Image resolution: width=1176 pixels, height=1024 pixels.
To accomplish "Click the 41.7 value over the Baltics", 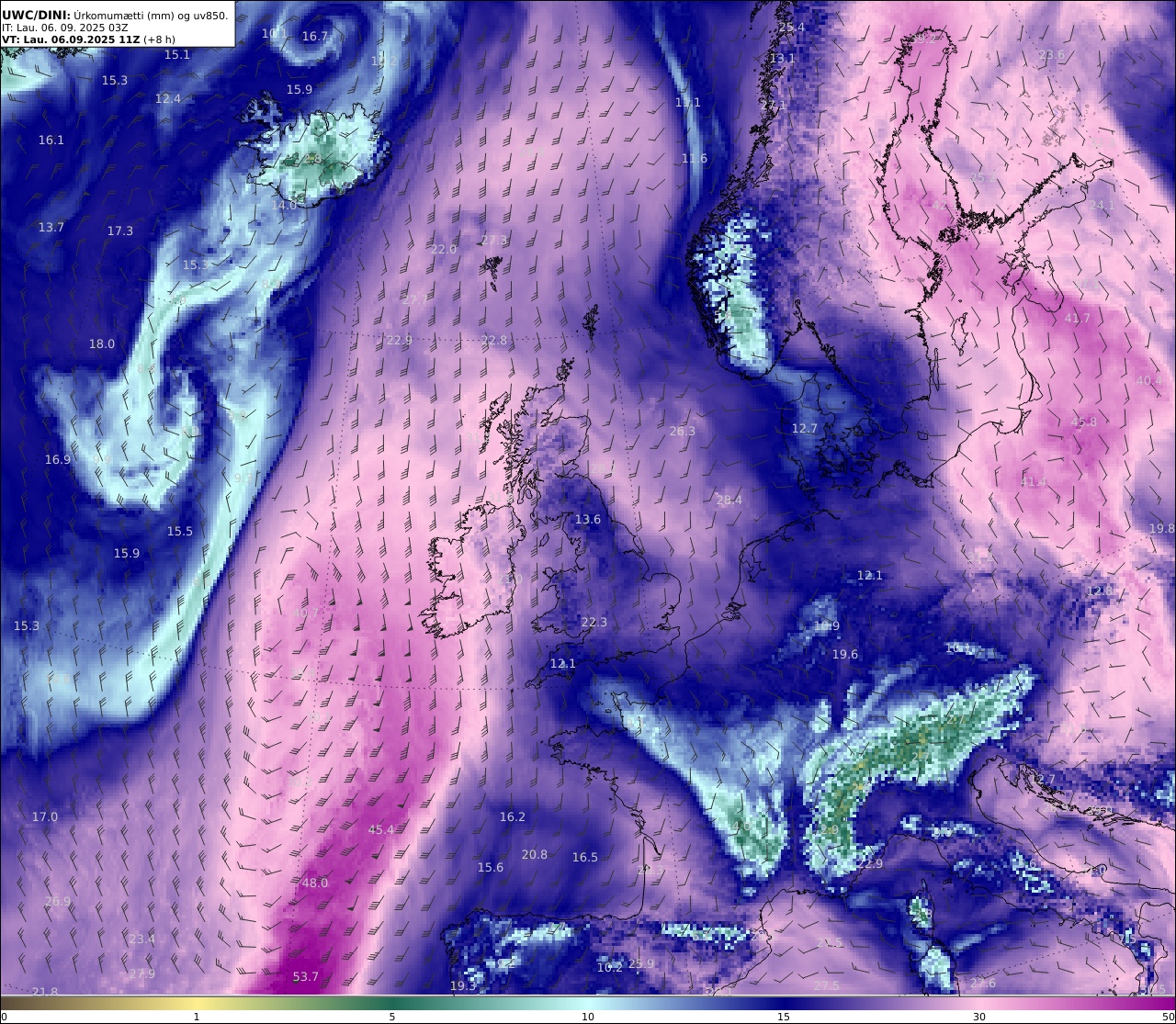I will [1078, 318].
